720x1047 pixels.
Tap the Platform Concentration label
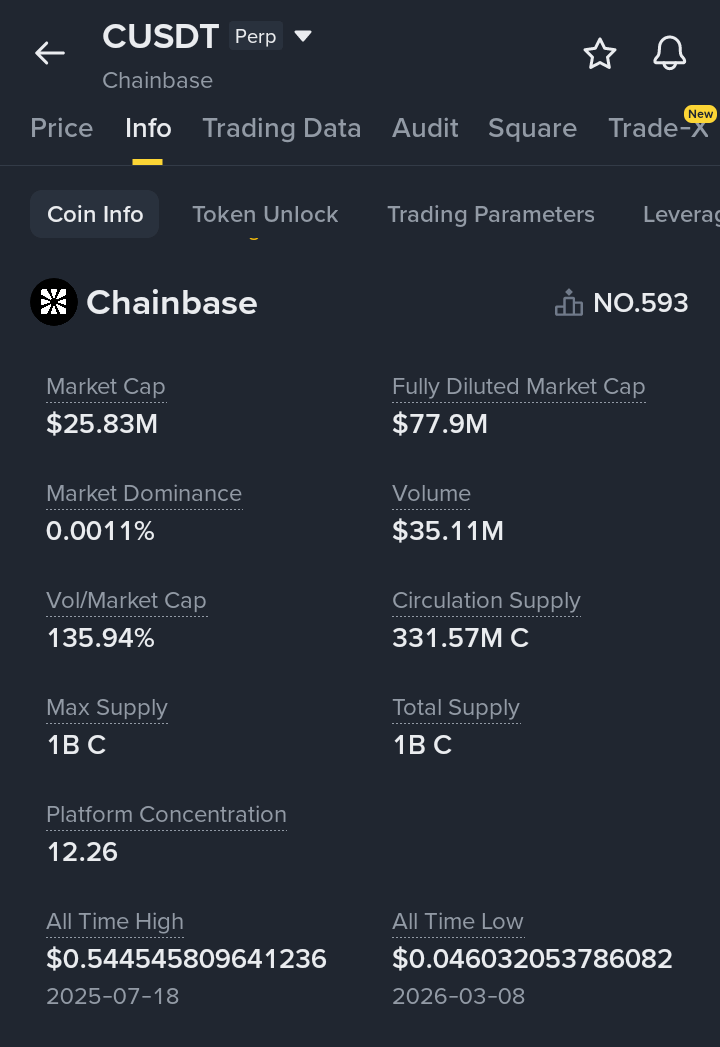point(166,815)
